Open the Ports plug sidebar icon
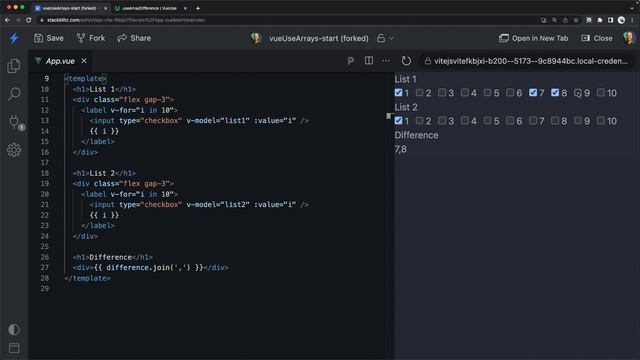This screenshot has height=360, width=640. click(x=14, y=122)
